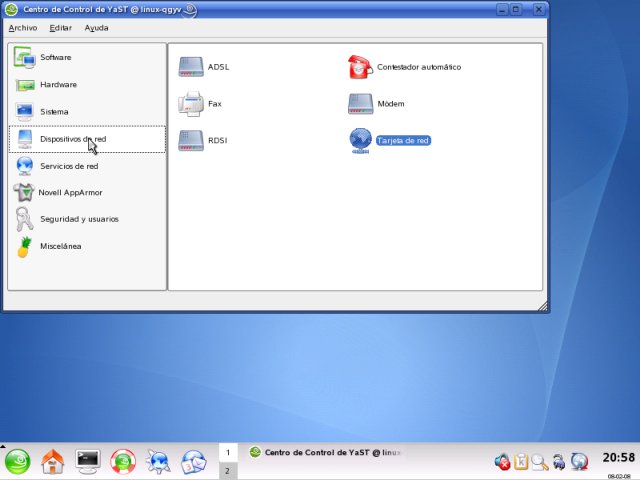
Task: Switch to virtual desktop 1
Action: [x=228, y=452]
